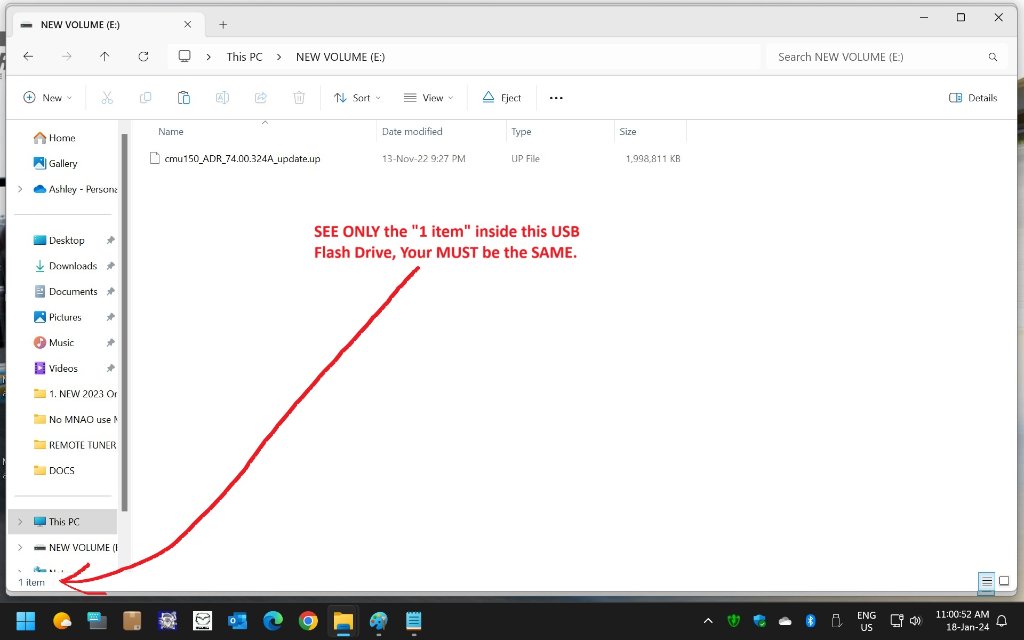The image size is (1024, 640).
Task: Open the 'No MNAO use' folder in sidebar
Action: (75, 419)
